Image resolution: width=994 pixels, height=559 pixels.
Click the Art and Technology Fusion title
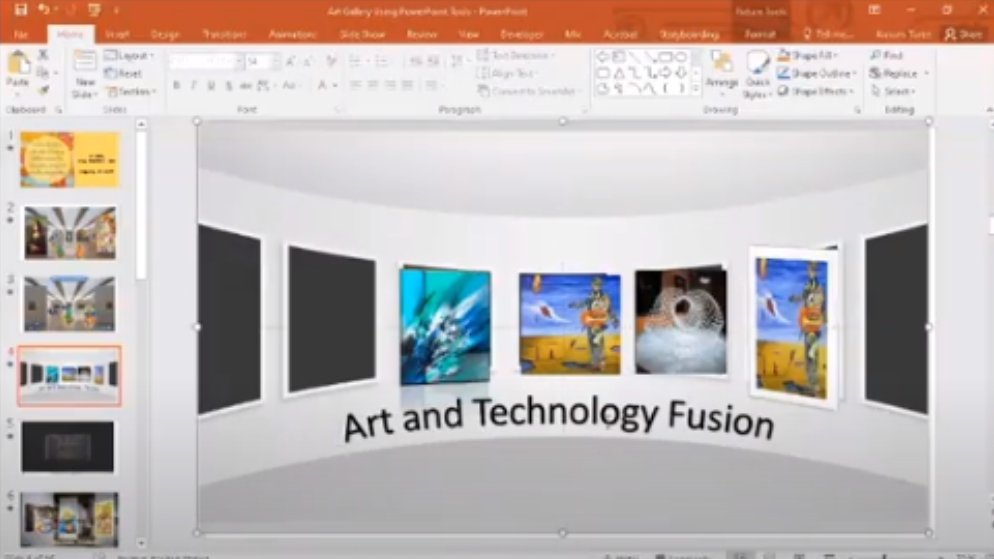click(x=558, y=418)
